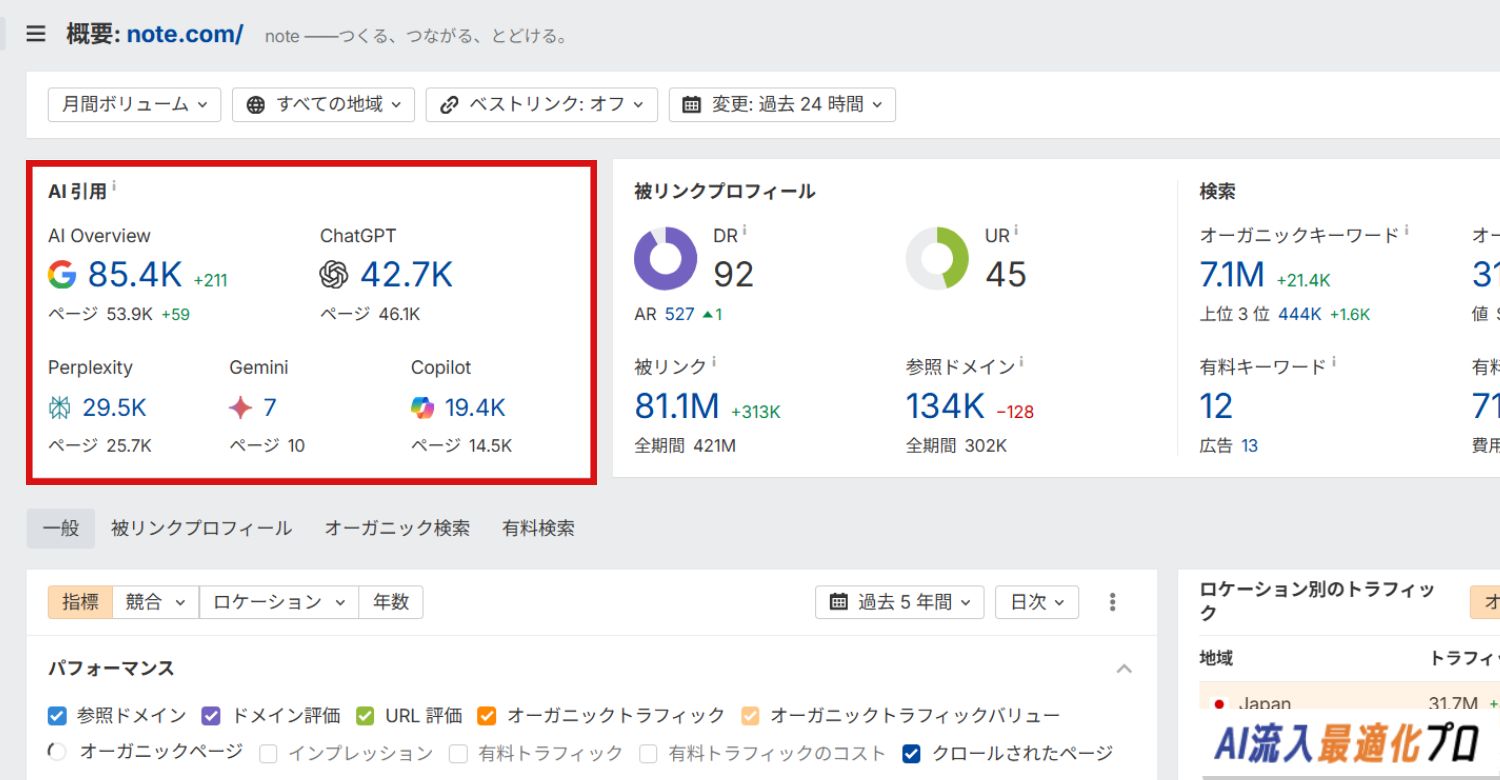This screenshot has width=1500, height=780.
Task: Click the info icon next to UR
Action: click(1017, 230)
